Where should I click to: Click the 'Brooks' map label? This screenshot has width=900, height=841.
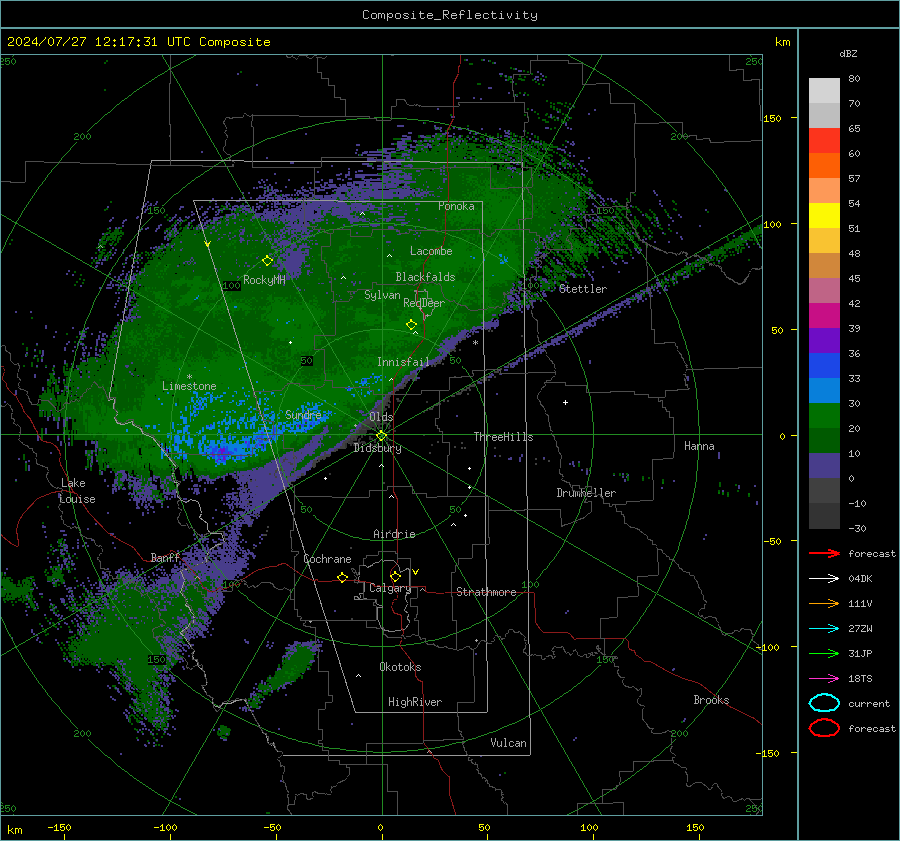click(711, 700)
